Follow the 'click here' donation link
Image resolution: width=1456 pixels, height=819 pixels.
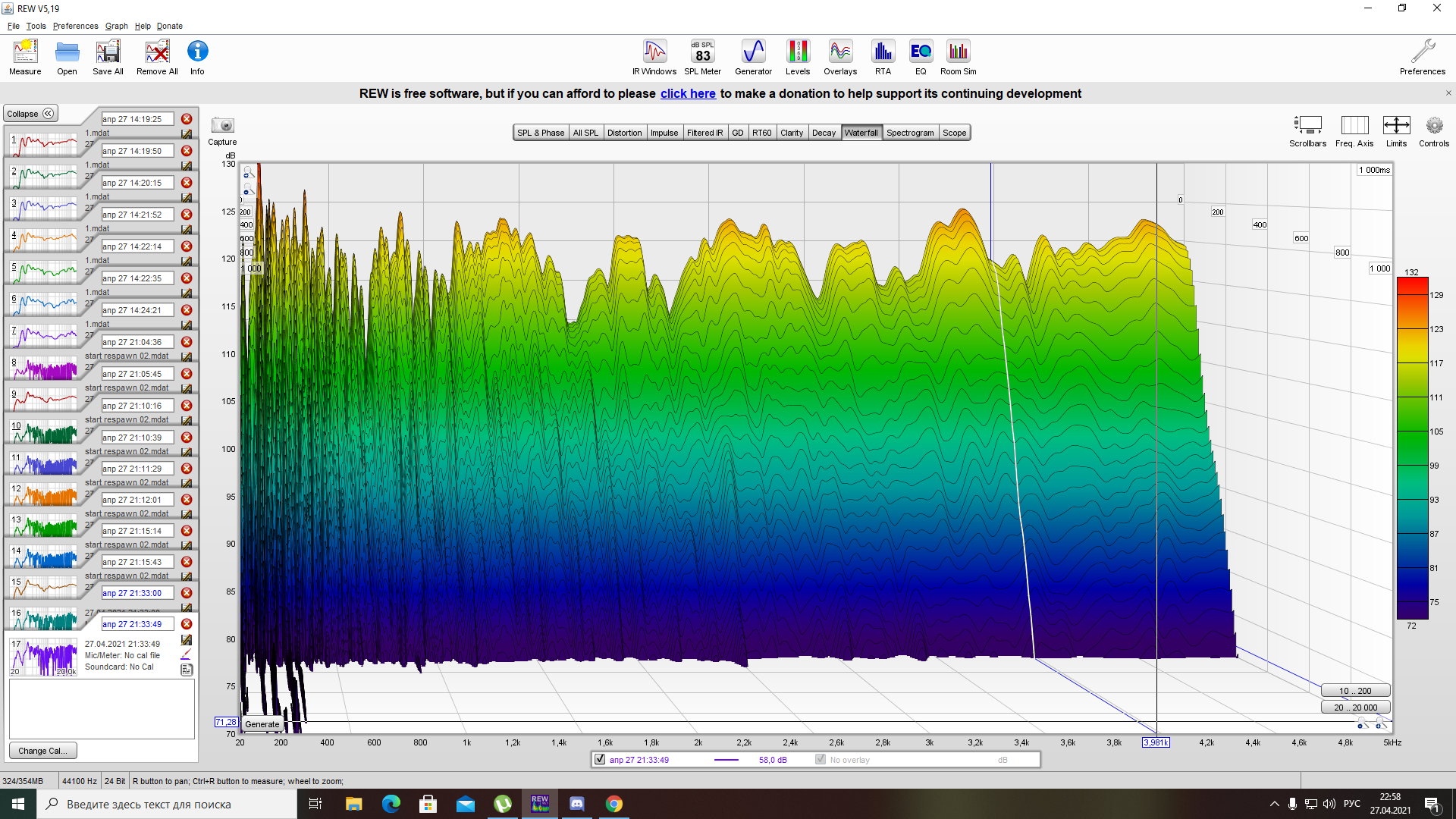coord(688,93)
